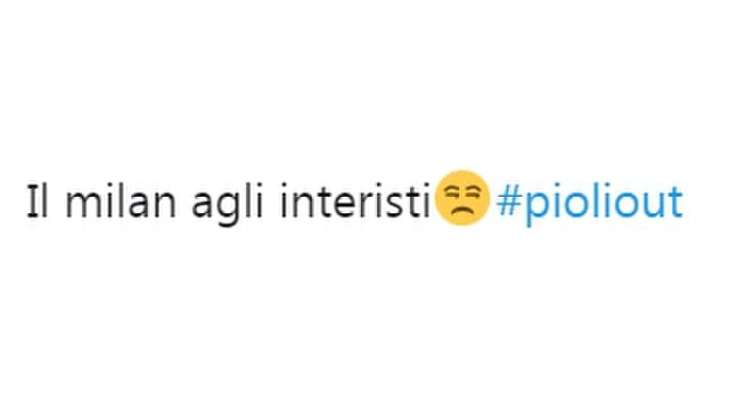Viewport: 736px width, 409px height.
Task: Click the word "interisti" in the tweet
Action: (x=355, y=201)
